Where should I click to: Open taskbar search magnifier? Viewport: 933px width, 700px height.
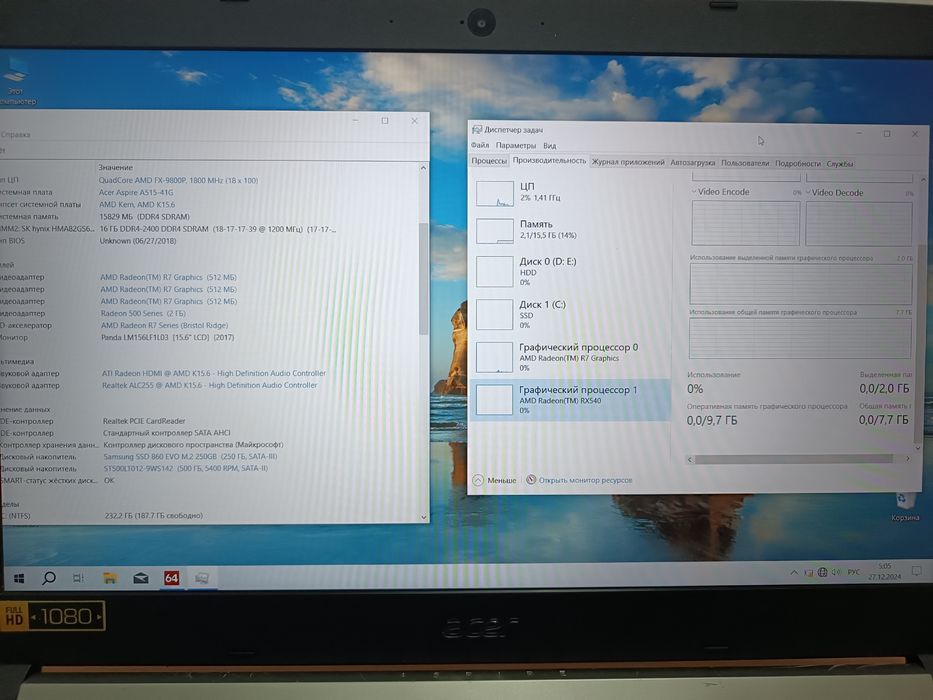pos(49,578)
